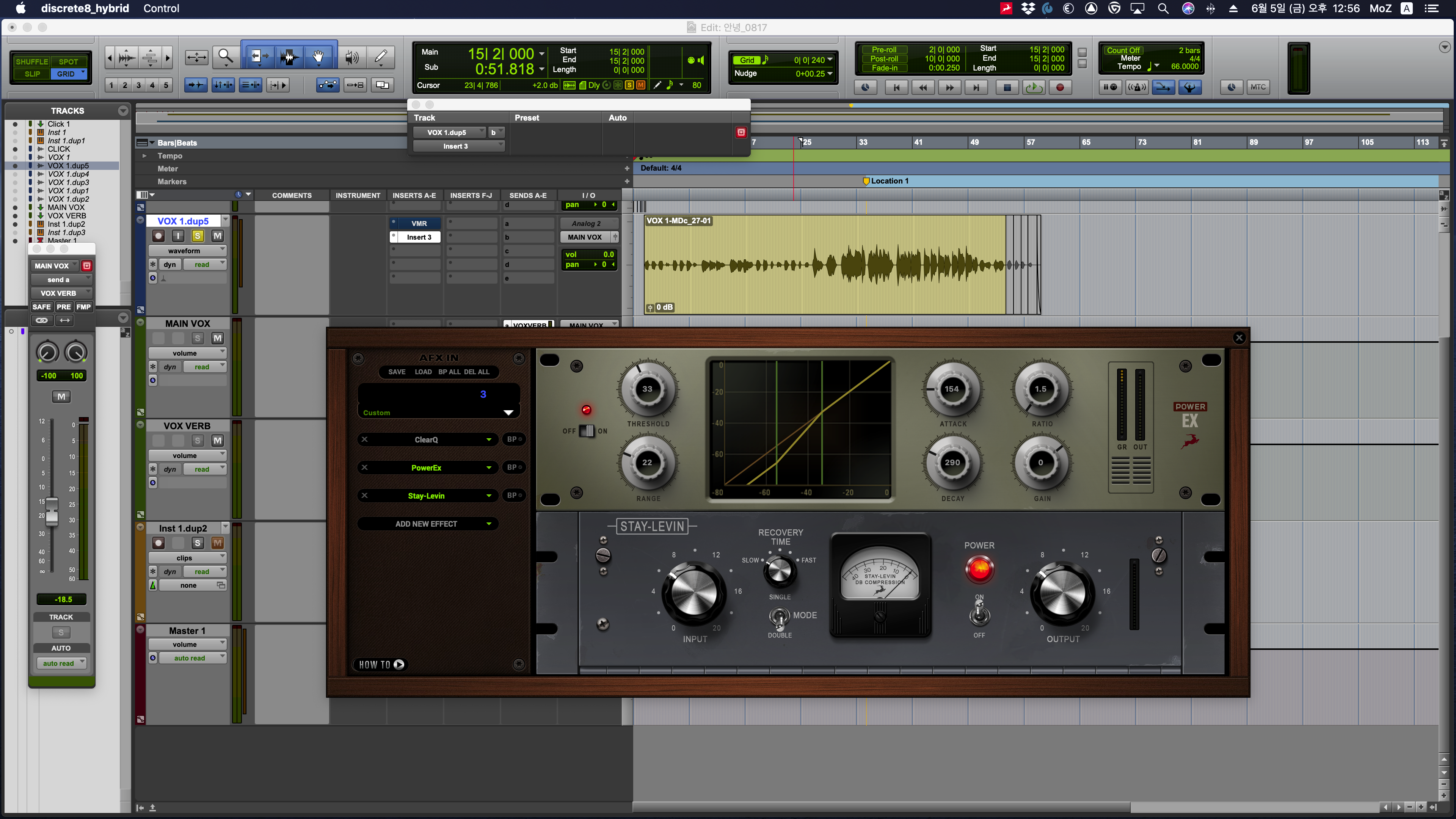Open the ClearQ effect selector dropdown
The image size is (1456, 819).
489,439
